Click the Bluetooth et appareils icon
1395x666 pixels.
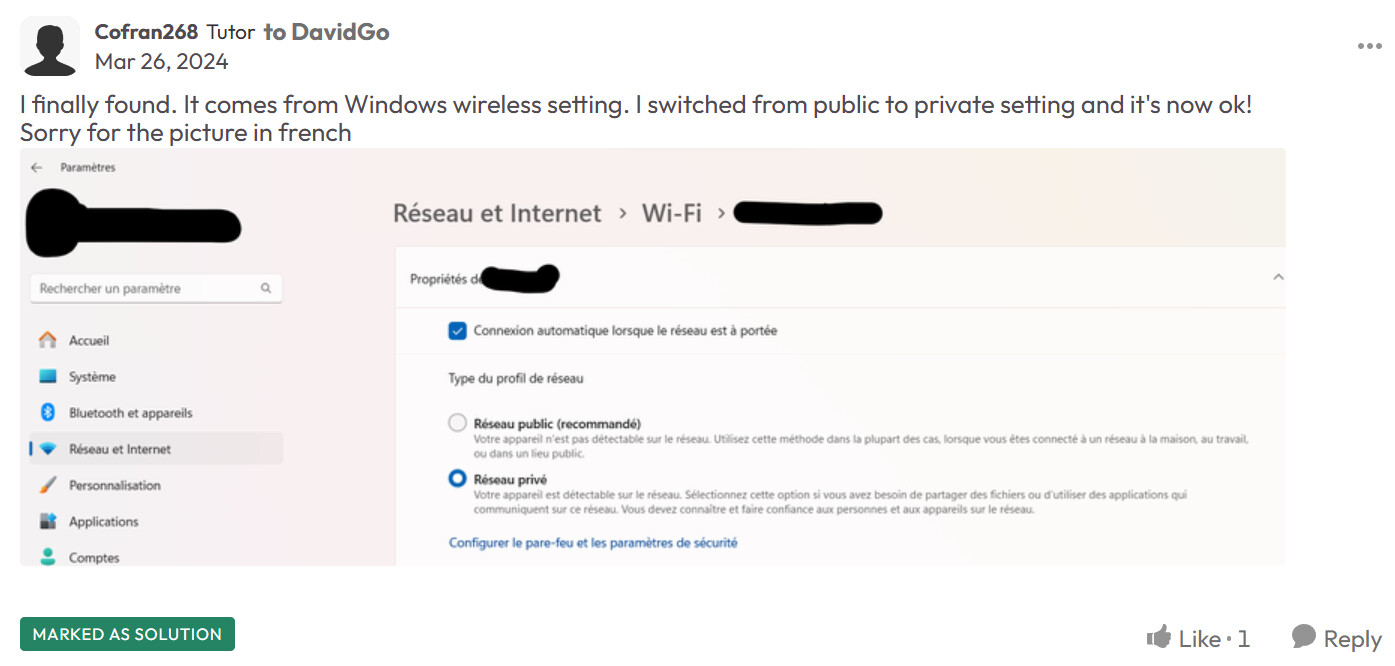pos(47,413)
